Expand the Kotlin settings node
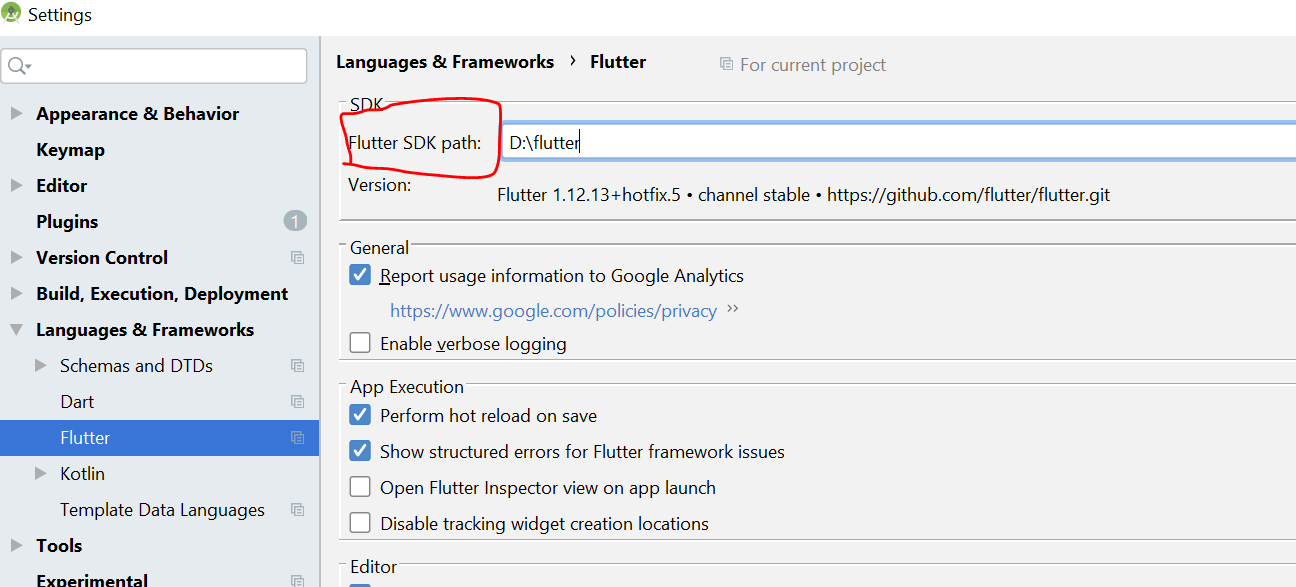Image resolution: width=1296 pixels, height=587 pixels. (x=40, y=473)
